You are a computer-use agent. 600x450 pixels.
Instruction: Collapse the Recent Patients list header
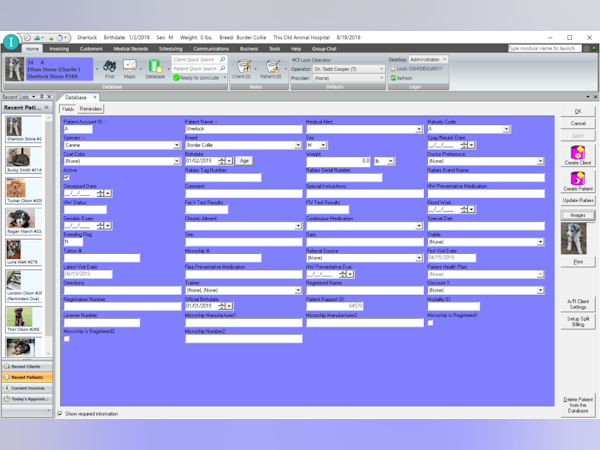pos(47,108)
